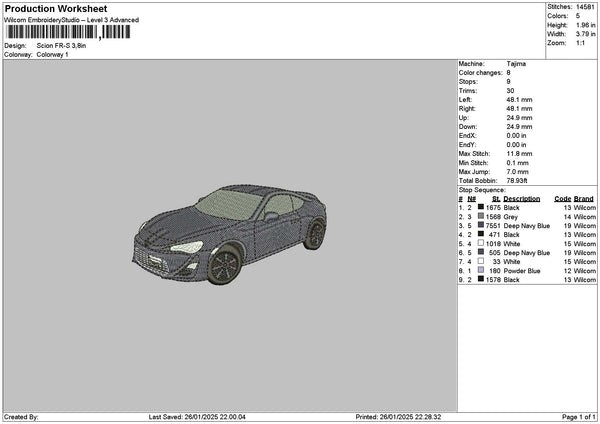This screenshot has height=424, width=600.
Task: Select the design name Scion FR-S 3,8in
Action: point(62,46)
